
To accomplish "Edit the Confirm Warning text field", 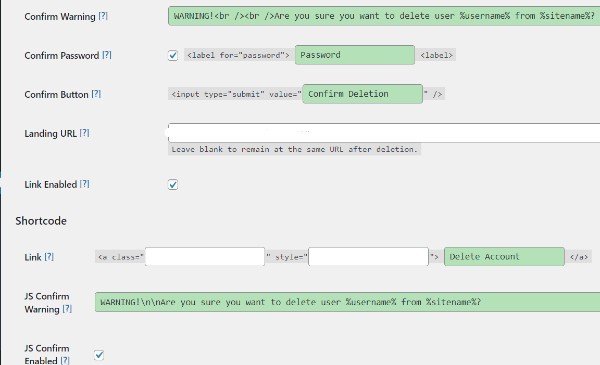I will pos(384,16).
